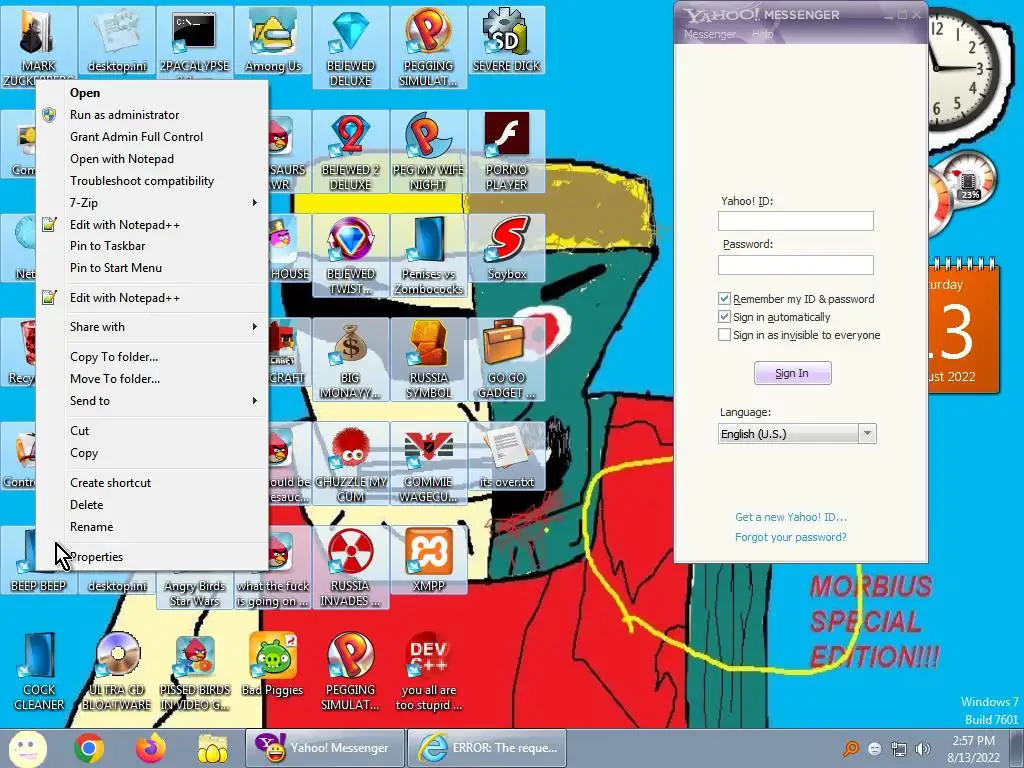Open the folder with eggs taskbar icon
Screen dimensions: 1024x768
pos(212,748)
